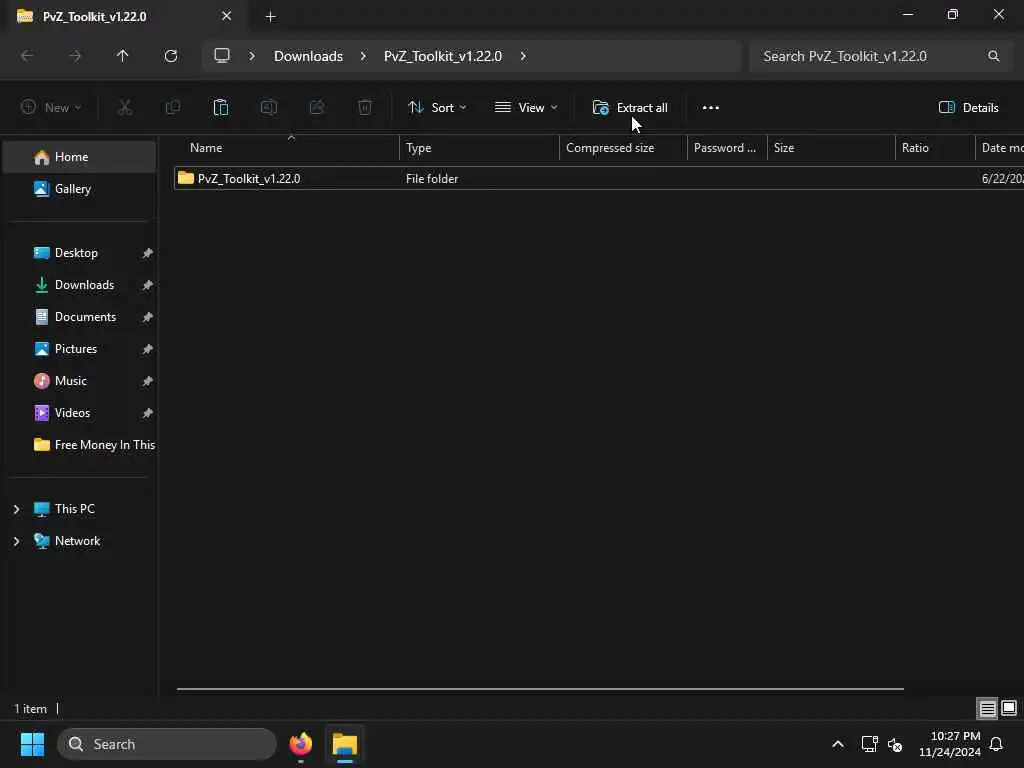
Task: Navigate up one folder level
Action: (x=122, y=56)
